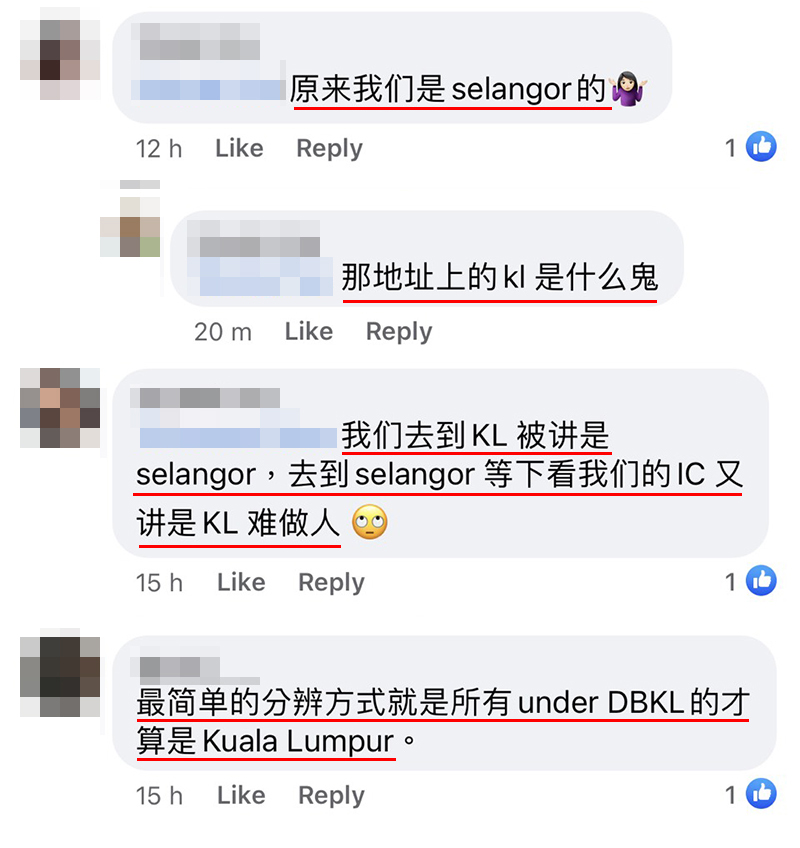Image resolution: width=800 pixels, height=848 pixels.
Task: Like the 20 m reply about kl address
Action: tap(309, 331)
